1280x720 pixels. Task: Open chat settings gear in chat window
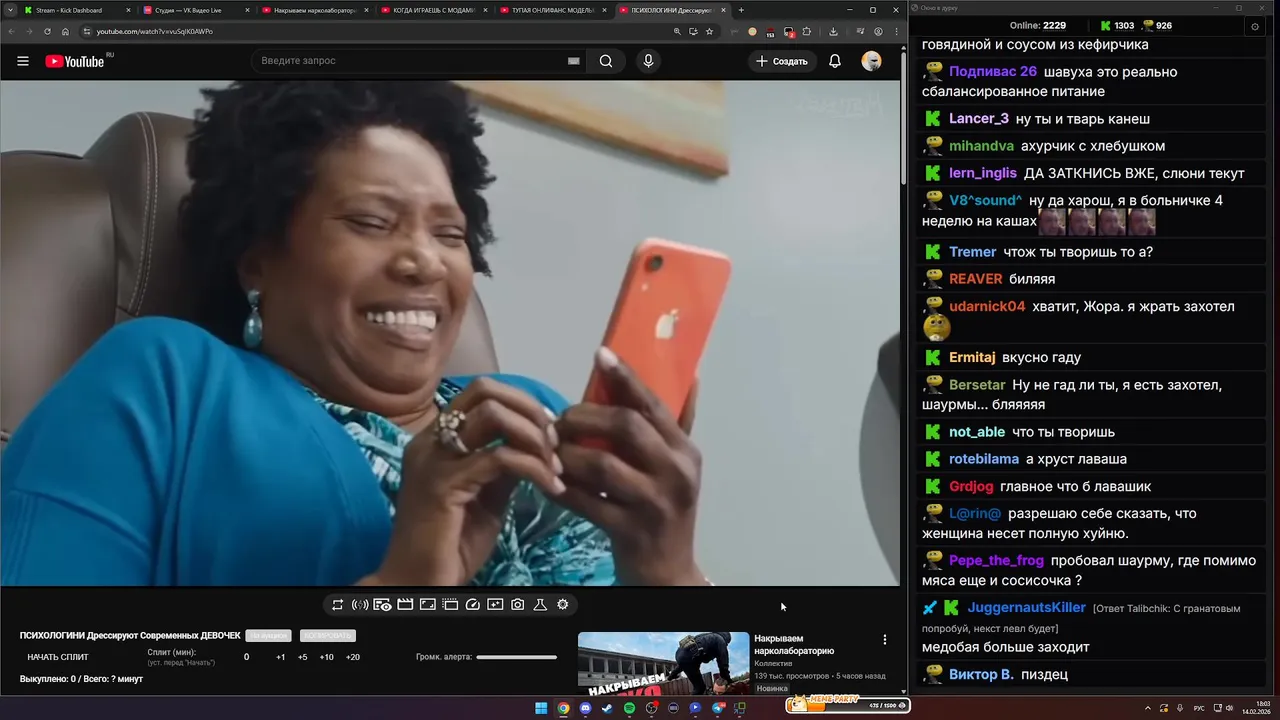[1255, 26]
